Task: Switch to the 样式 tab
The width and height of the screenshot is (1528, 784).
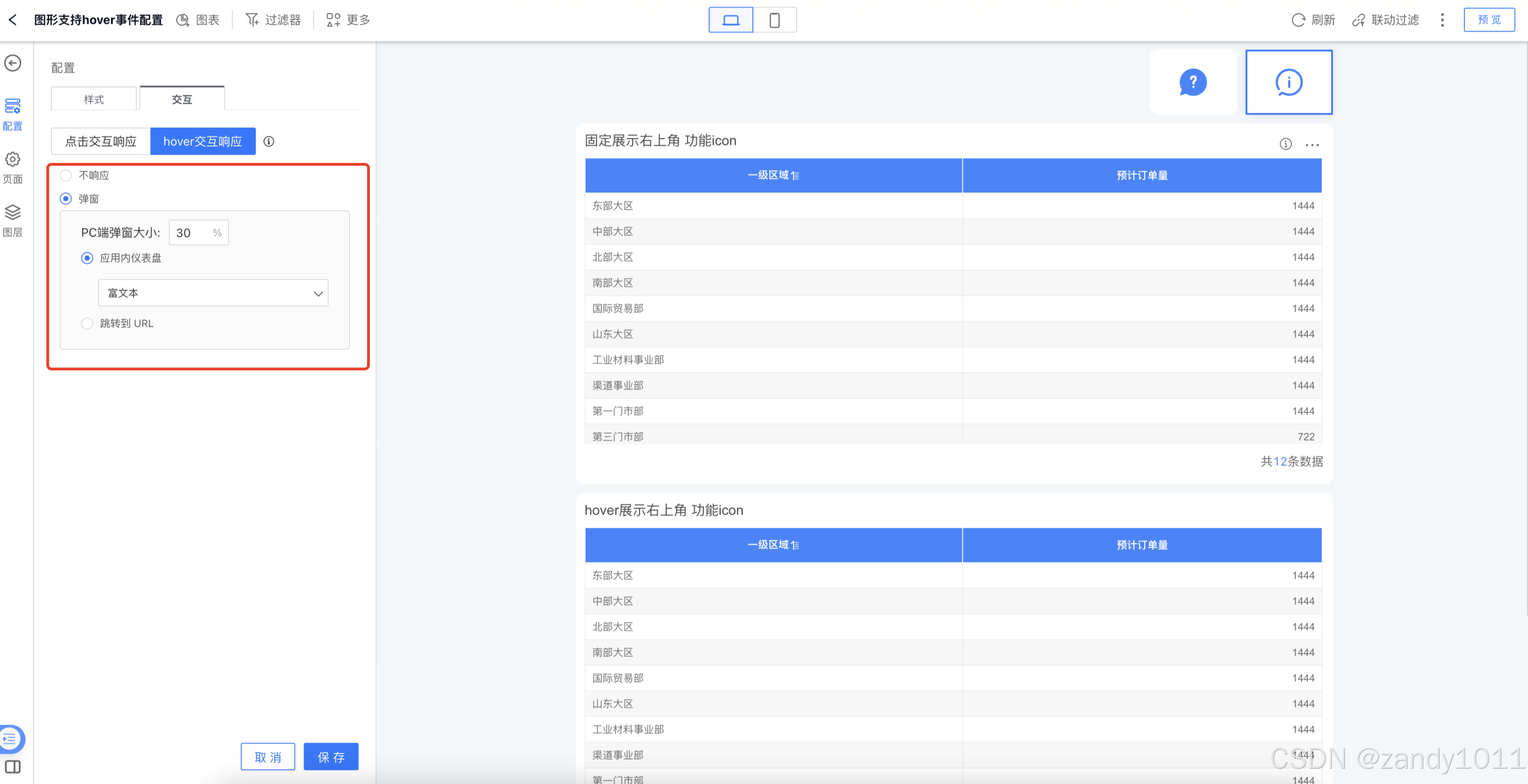Action: click(94, 100)
